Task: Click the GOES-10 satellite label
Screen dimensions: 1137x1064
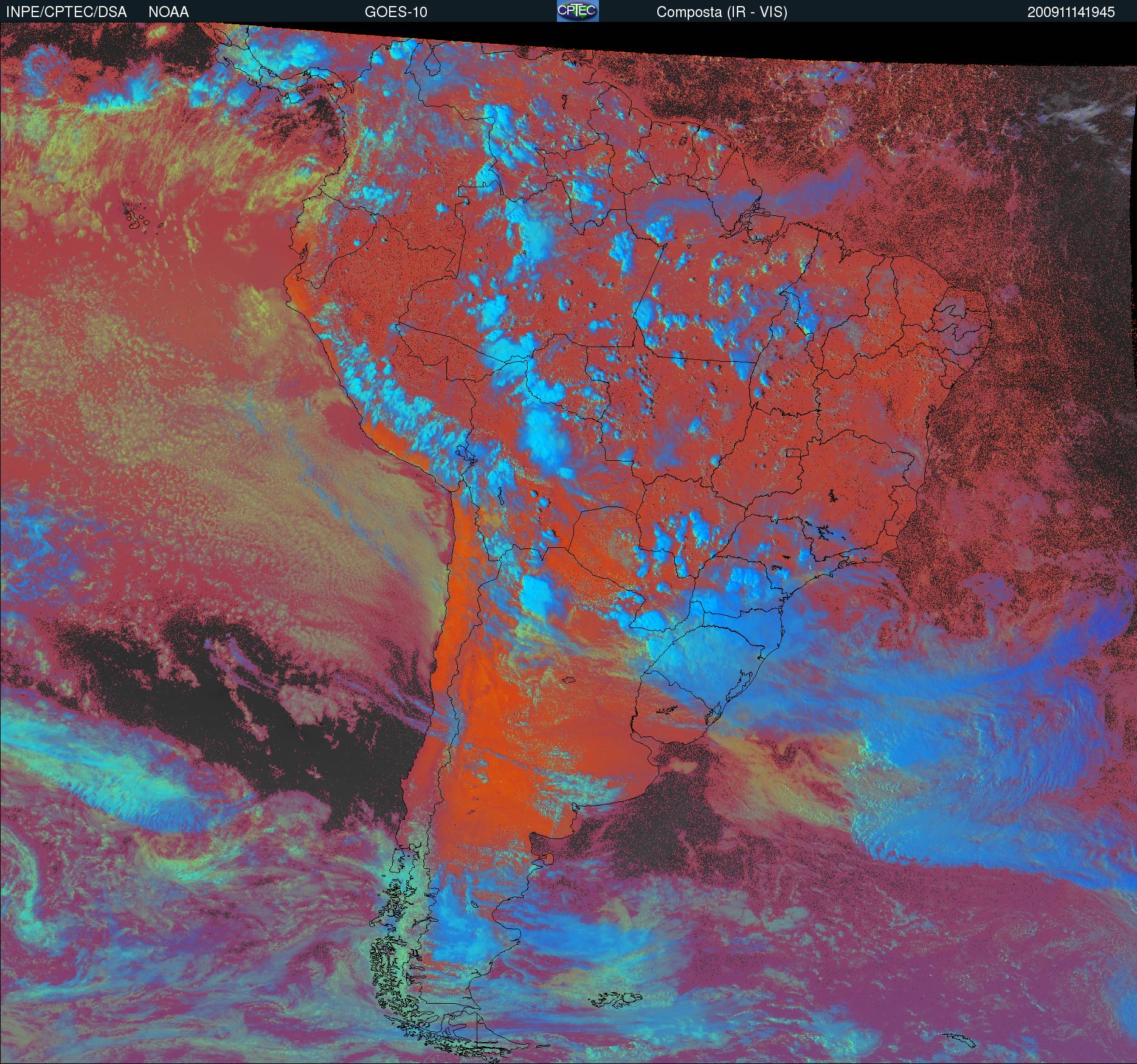Action: coord(396,12)
